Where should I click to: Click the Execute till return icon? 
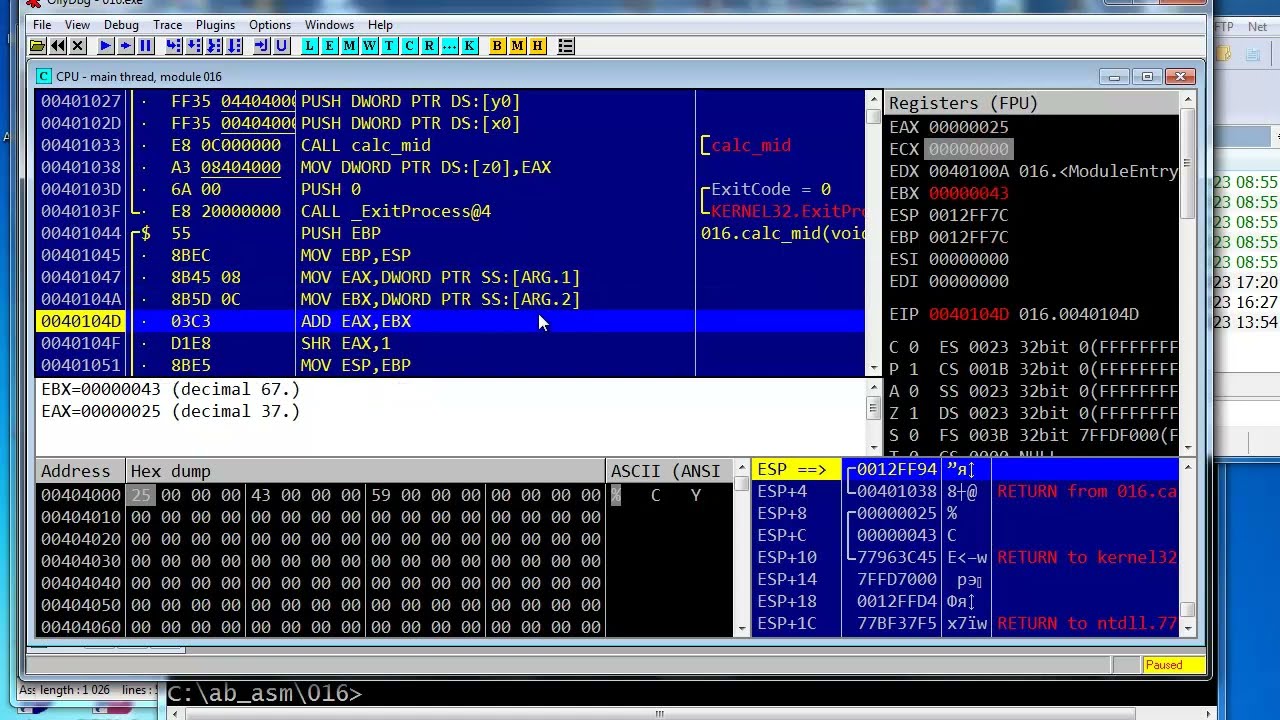coord(261,46)
